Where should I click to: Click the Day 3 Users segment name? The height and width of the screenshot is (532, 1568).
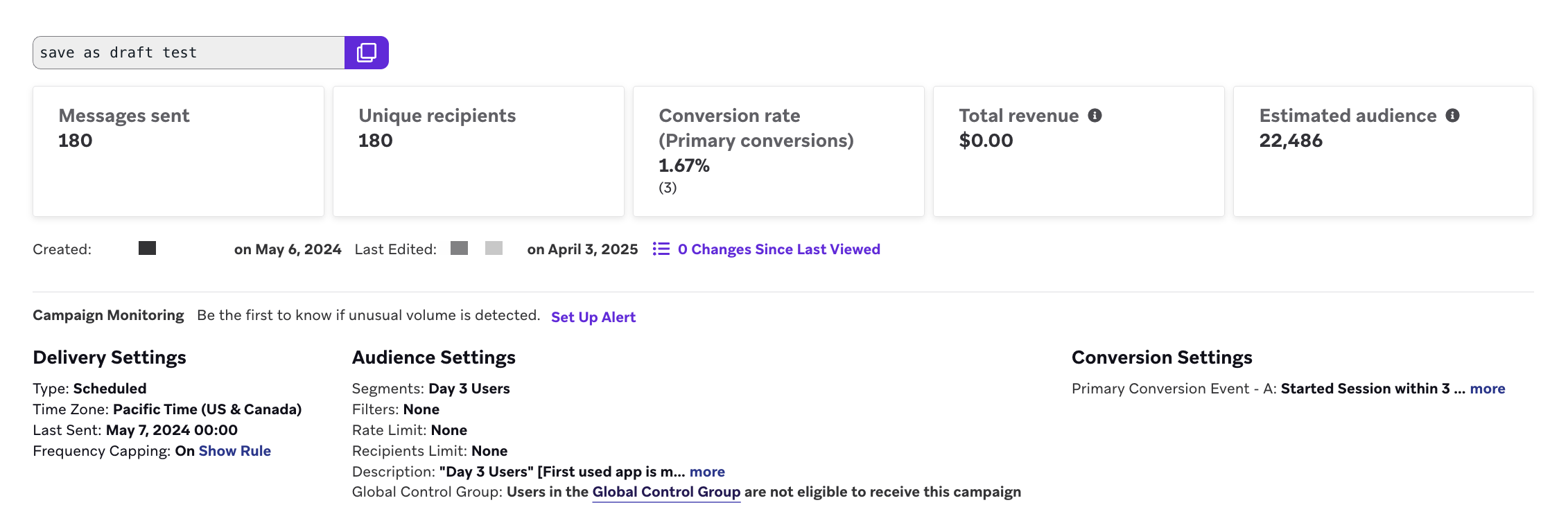[469, 389]
